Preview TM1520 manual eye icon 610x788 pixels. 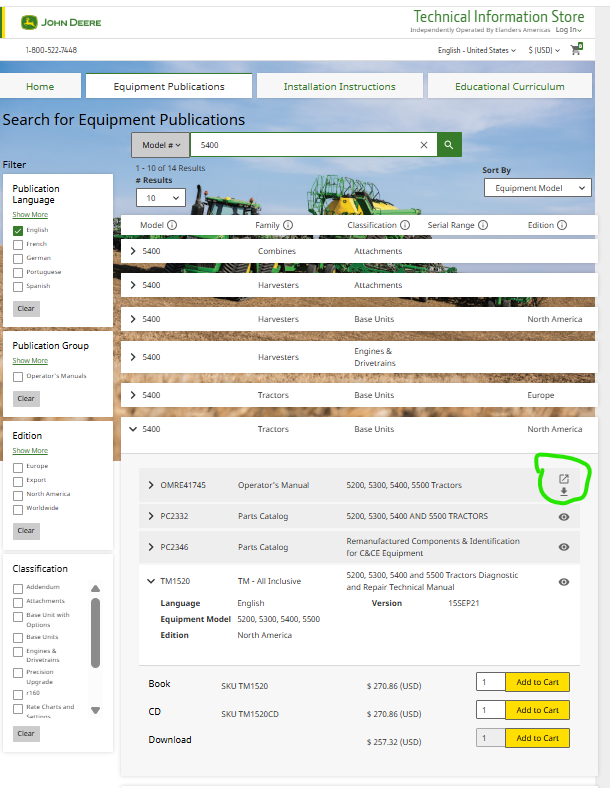(564, 582)
